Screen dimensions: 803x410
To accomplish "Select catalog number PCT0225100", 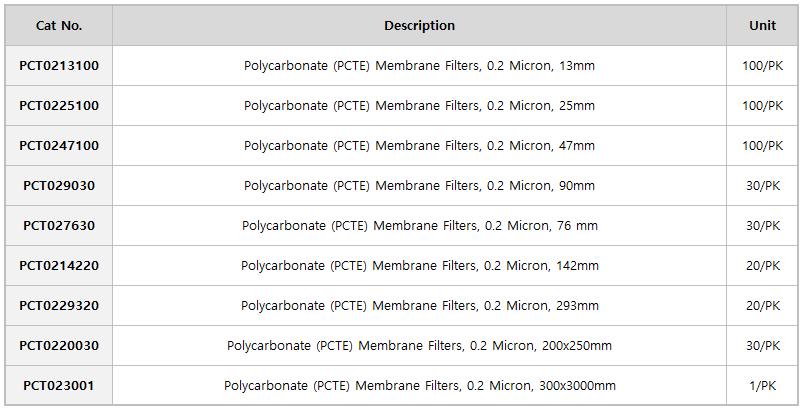I will (x=59, y=105).
